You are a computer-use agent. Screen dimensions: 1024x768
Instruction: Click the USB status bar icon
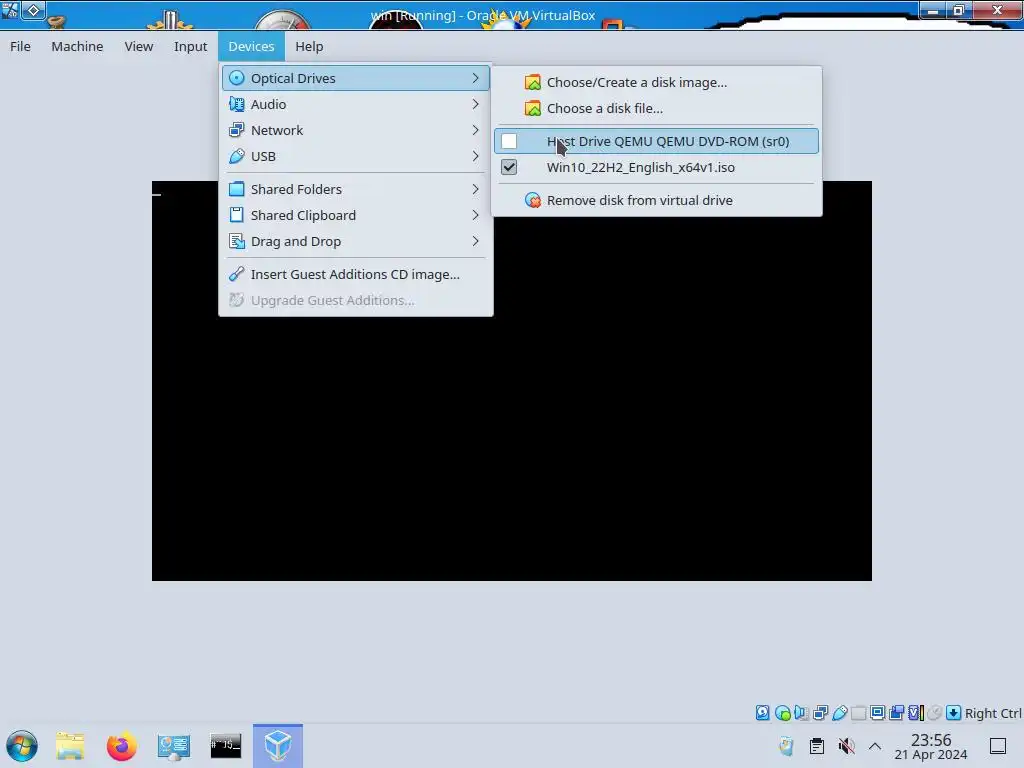pyautogui.click(x=840, y=712)
